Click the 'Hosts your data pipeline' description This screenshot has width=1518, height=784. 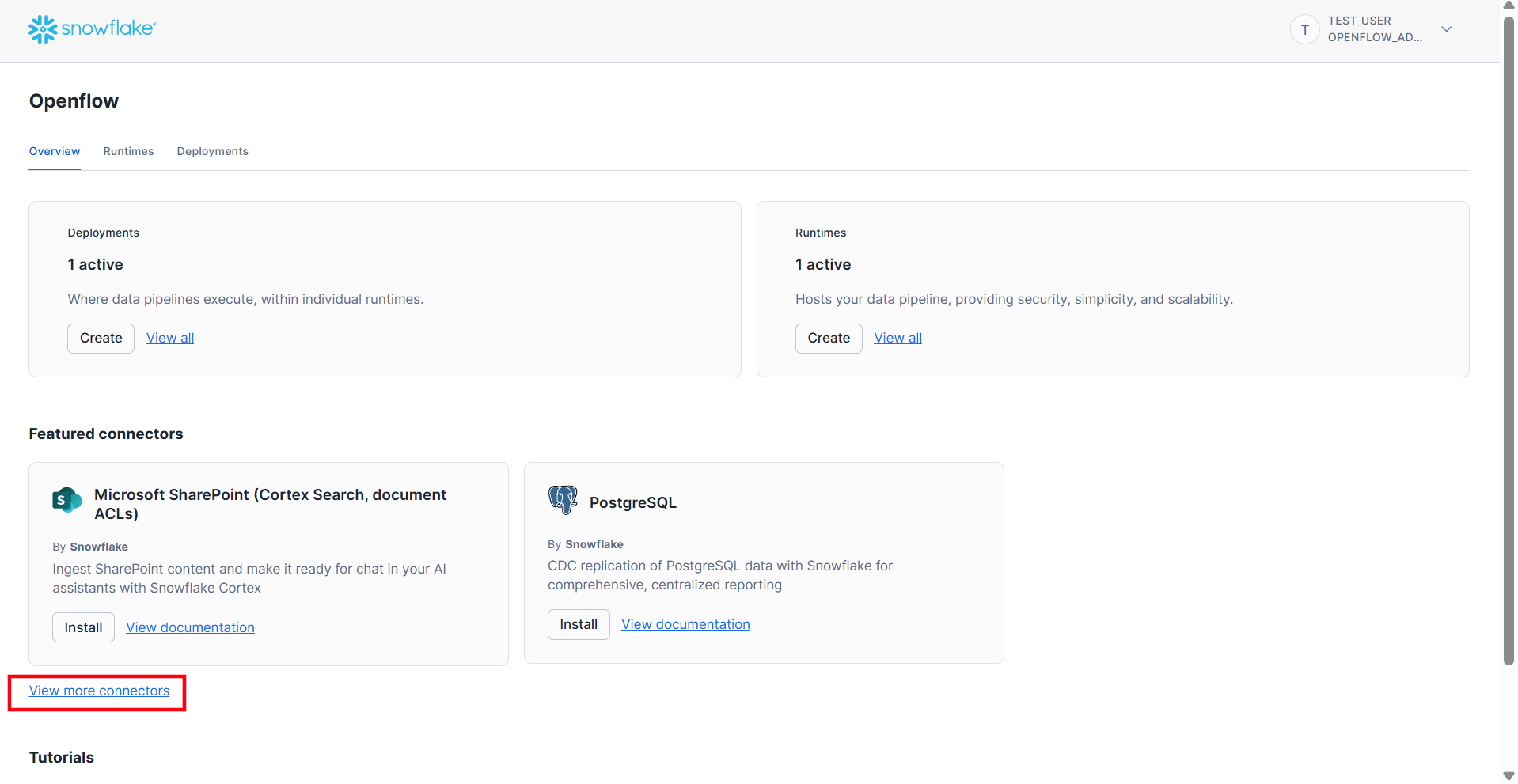tap(1014, 299)
